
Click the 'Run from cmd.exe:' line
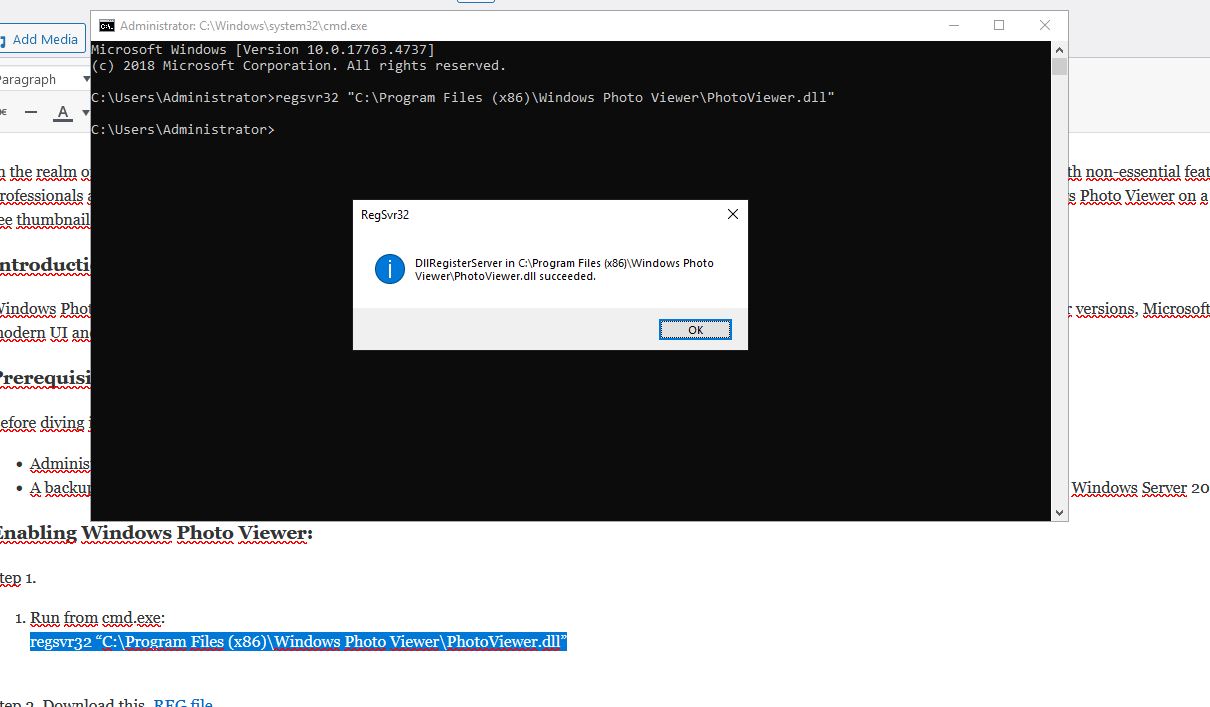[x=97, y=618]
